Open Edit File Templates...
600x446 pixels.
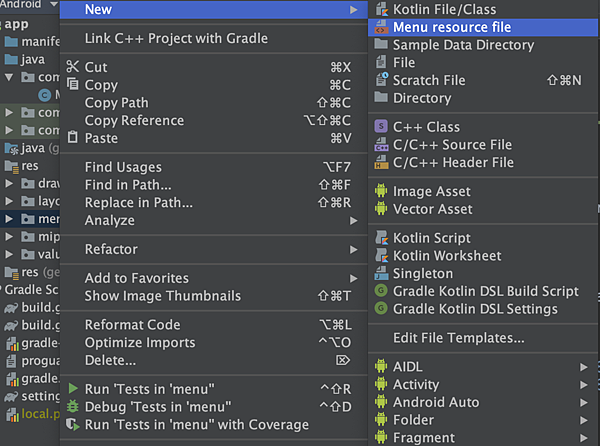483,338
